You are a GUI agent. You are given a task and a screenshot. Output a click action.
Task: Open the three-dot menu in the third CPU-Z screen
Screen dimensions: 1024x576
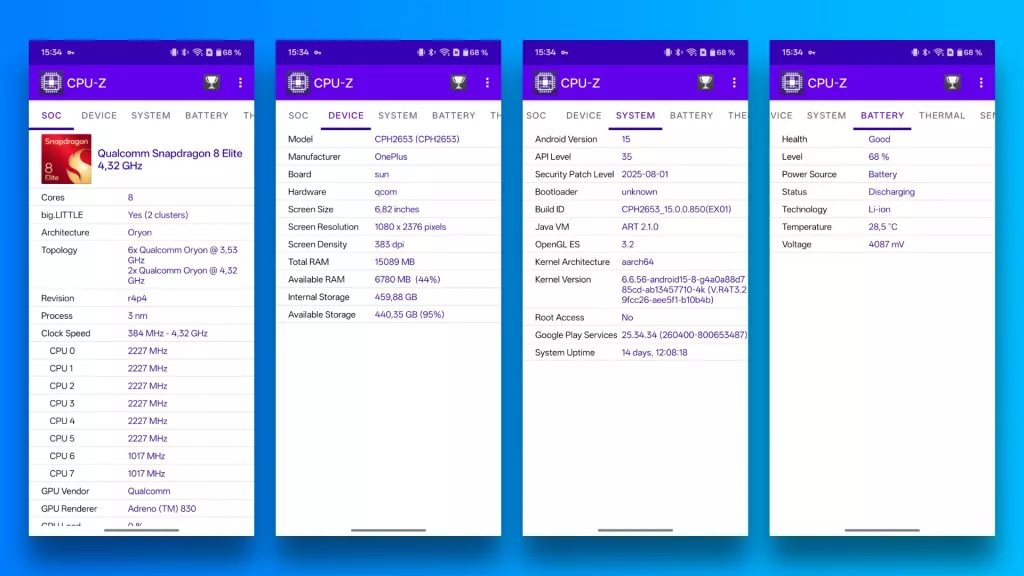tap(734, 82)
